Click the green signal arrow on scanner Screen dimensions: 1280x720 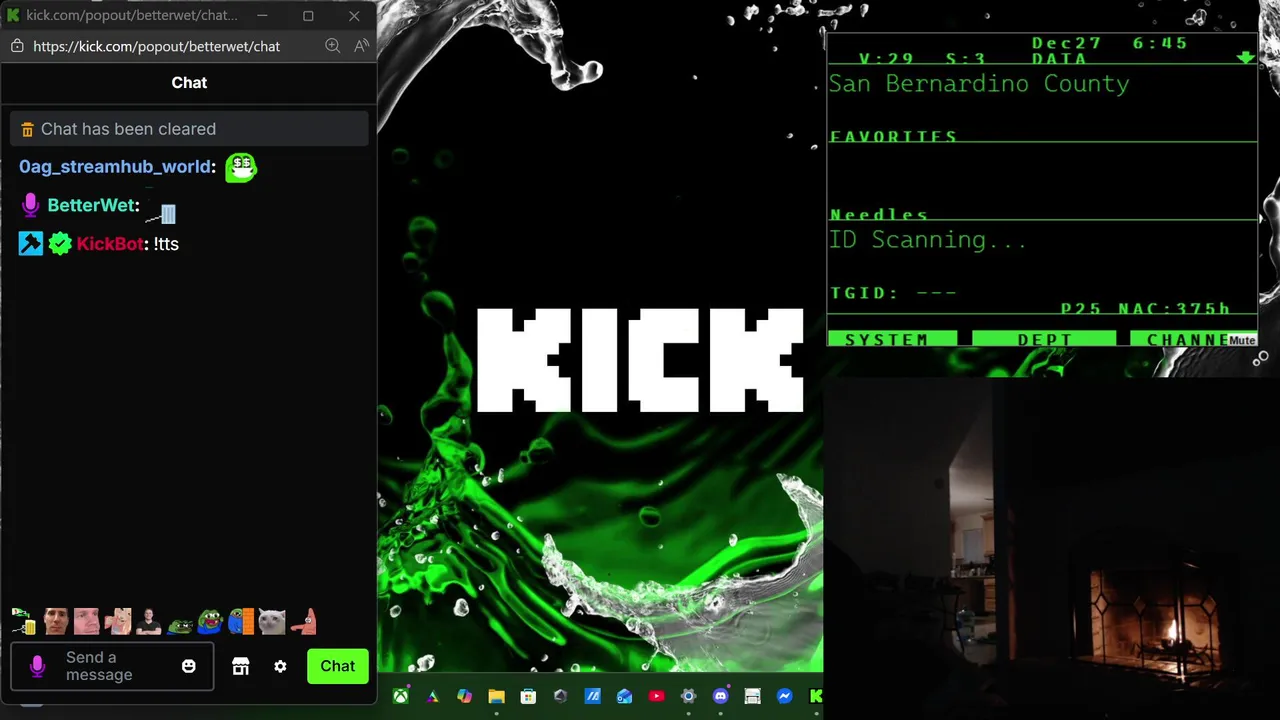click(x=1245, y=58)
